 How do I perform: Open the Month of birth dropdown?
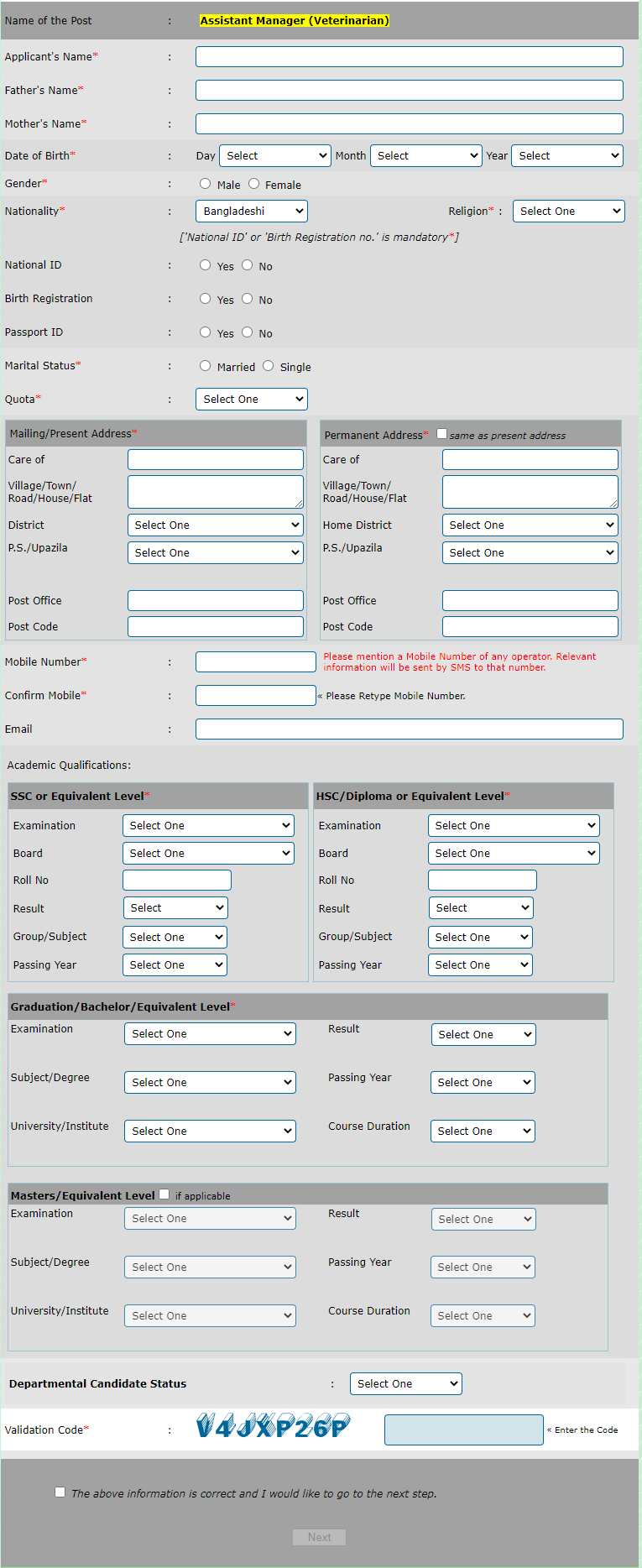(x=426, y=156)
